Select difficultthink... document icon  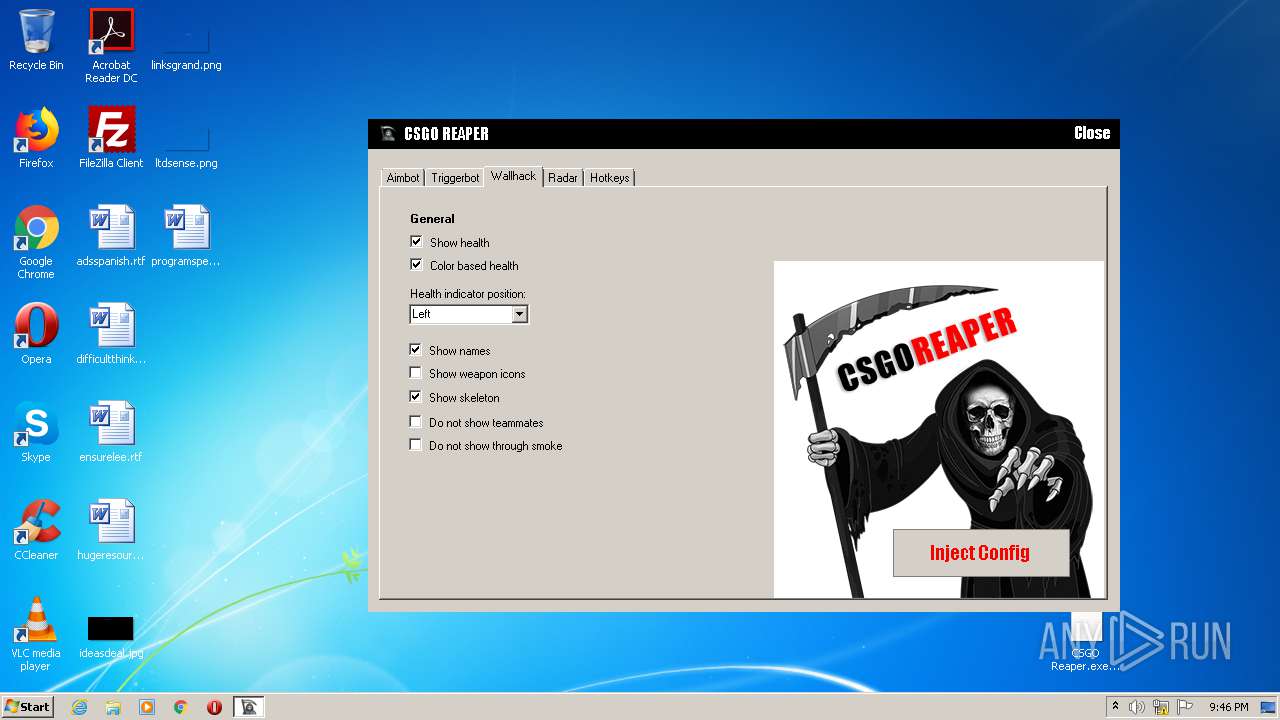pos(111,334)
